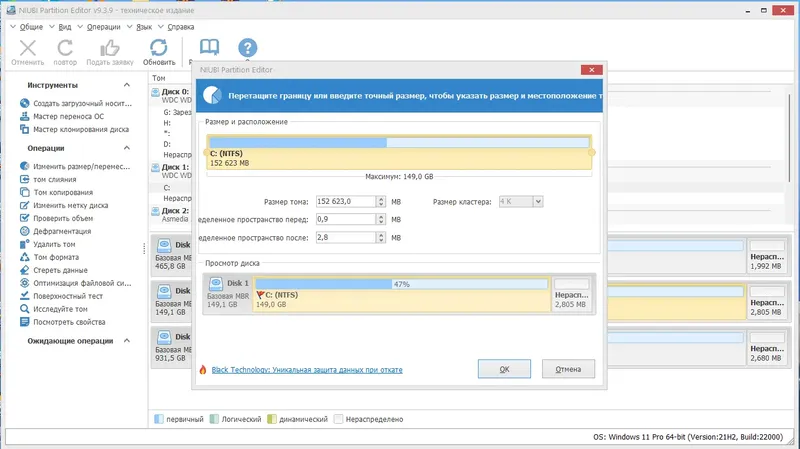Screen dimensions: 800x449
Task: Launch Мастер переноса ОС
Action: (62, 116)
